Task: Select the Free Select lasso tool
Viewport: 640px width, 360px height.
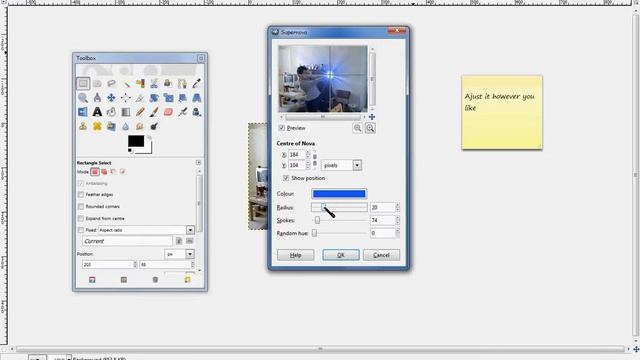Action: coord(111,84)
